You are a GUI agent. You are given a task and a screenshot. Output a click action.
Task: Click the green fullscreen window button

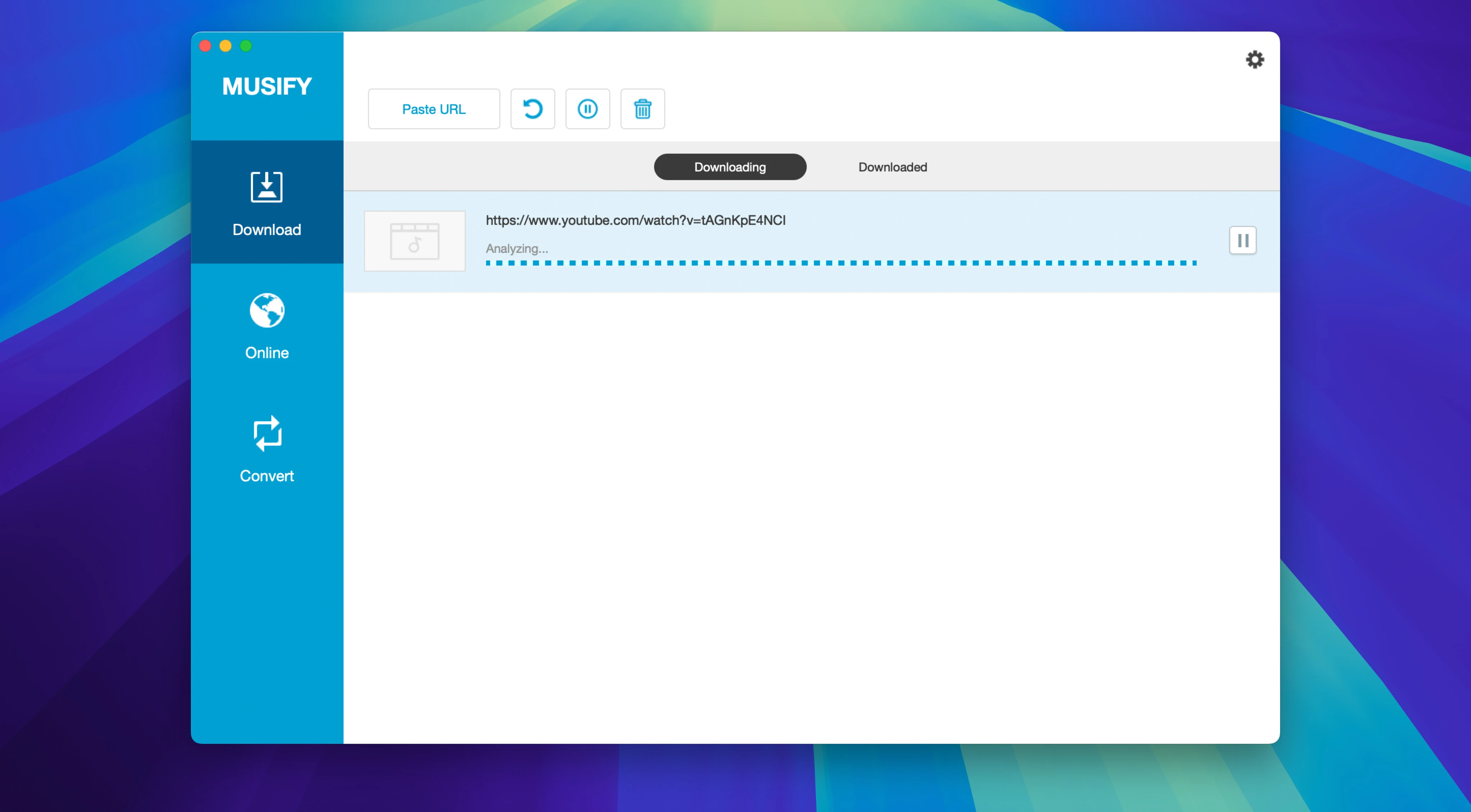[x=246, y=46]
